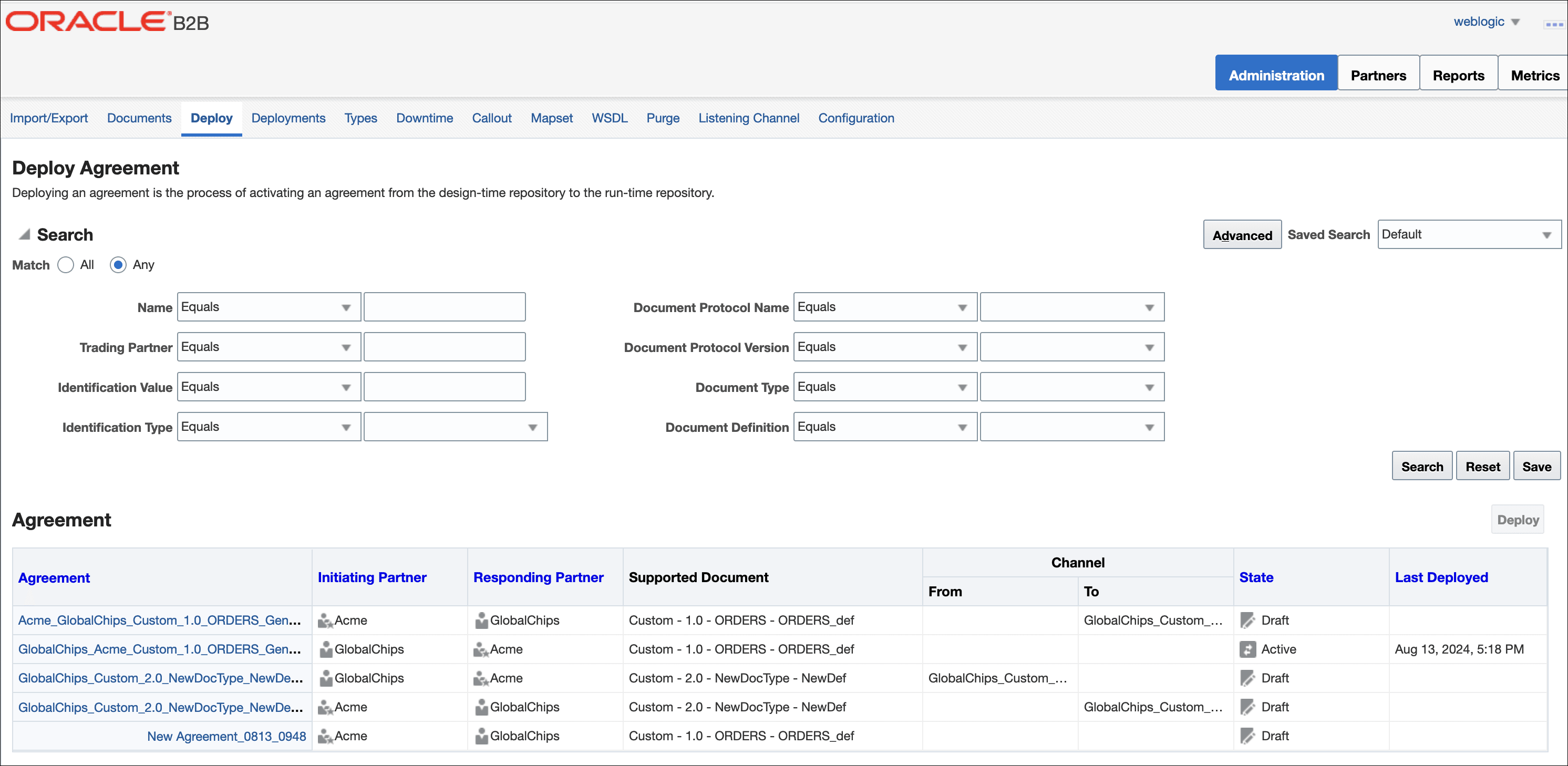Open the Saved Search dropdown
This screenshot has height=766, width=1568.
coord(1469,234)
